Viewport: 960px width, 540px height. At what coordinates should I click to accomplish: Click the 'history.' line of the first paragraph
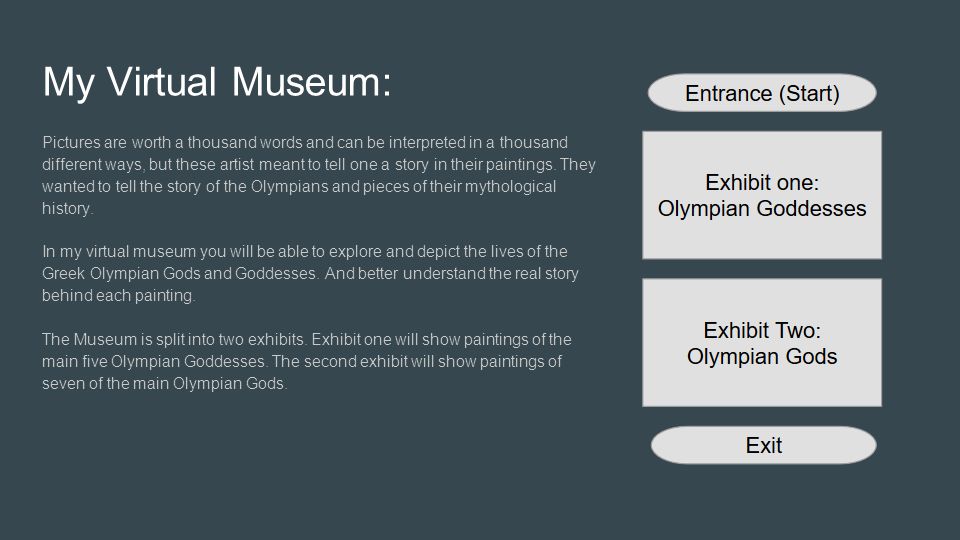(x=67, y=209)
